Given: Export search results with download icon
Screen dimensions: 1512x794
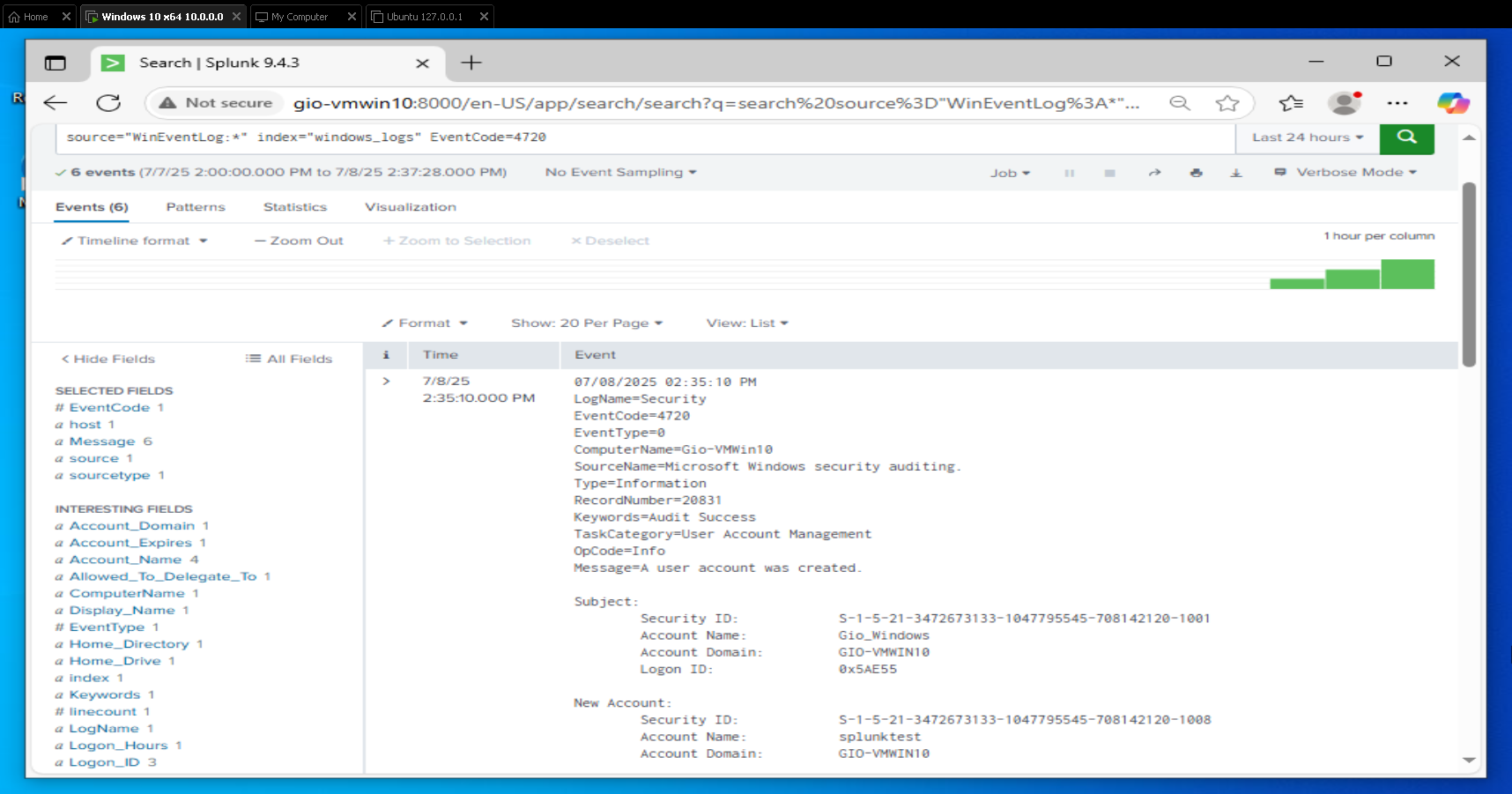Looking at the screenshot, I should pyautogui.click(x=1236, y=173).
